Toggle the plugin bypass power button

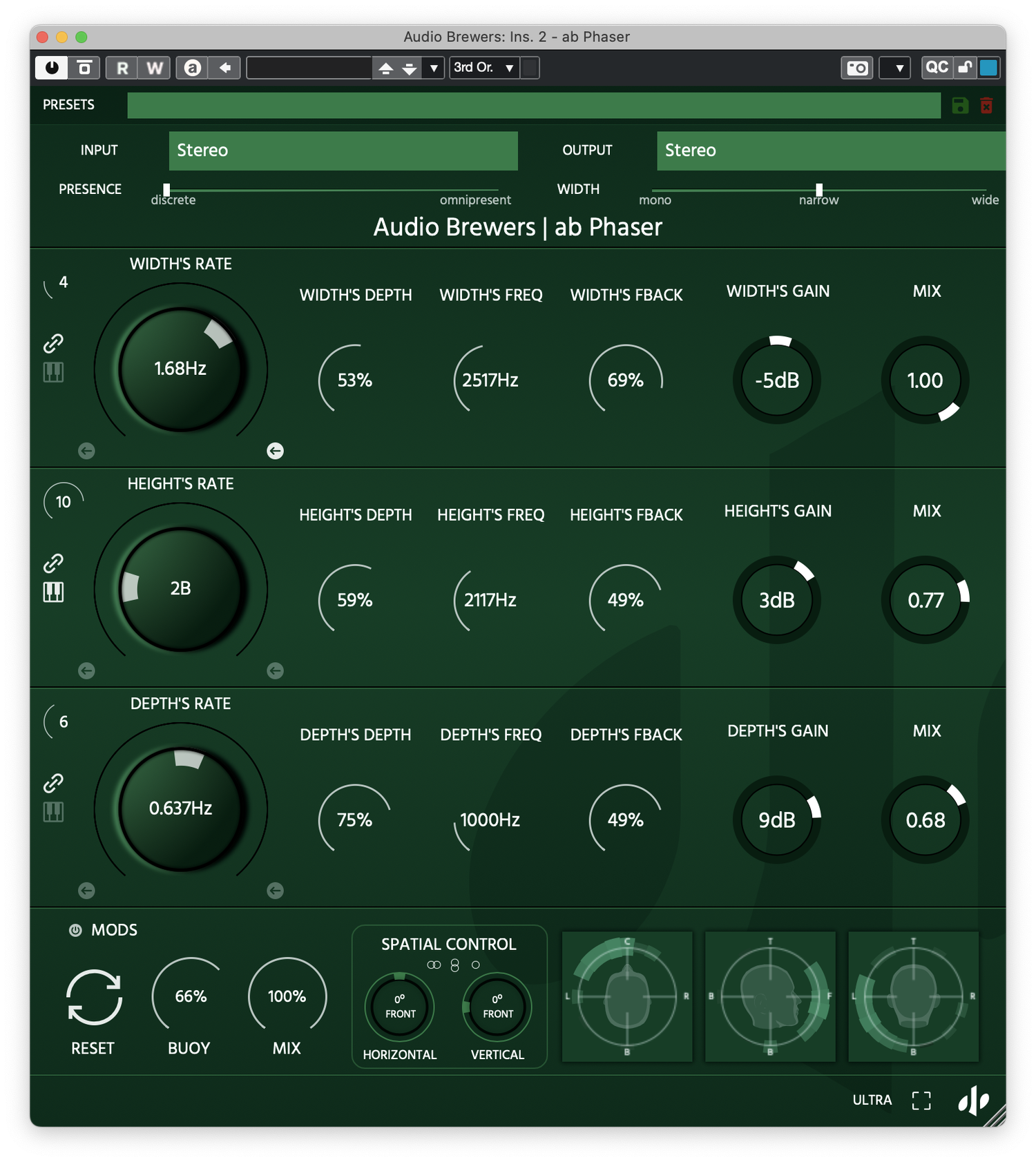click(52, 68)
